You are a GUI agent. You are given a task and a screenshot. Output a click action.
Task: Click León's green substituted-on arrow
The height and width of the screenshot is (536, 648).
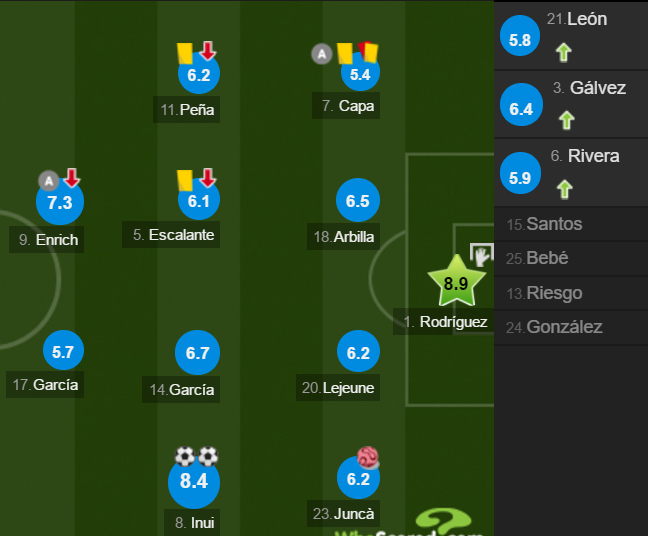(563, 51)
